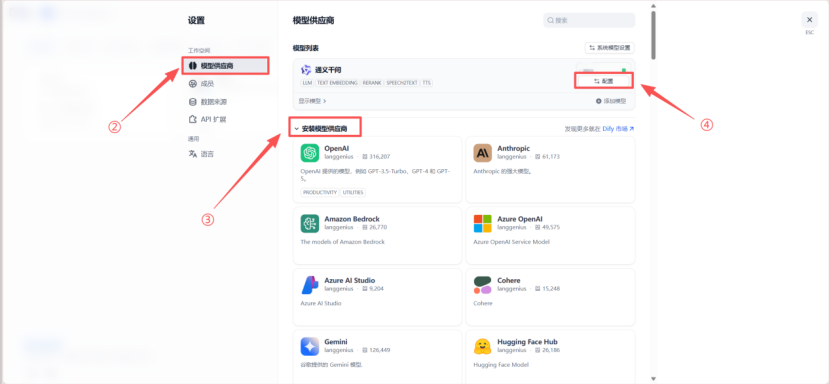Viewport: 829px width, 384px height.
Task: Click the scrollbar up arrow
Action: pyautogui.click(x=653, y=6)
